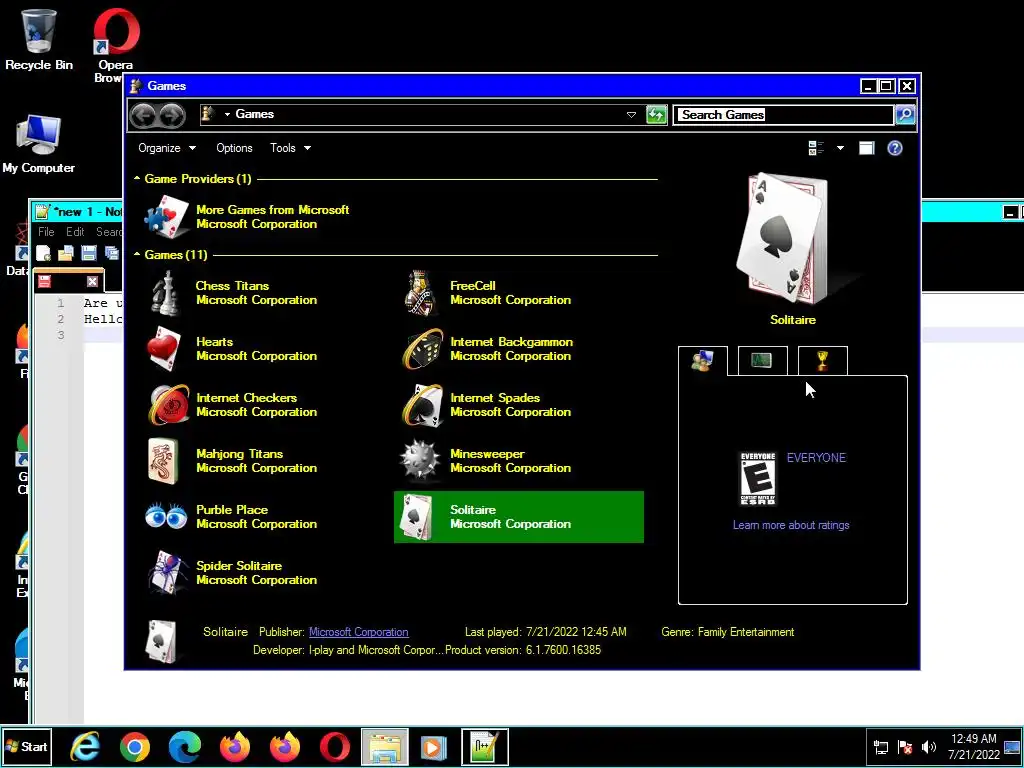Save file icon in Notepad++ toolbar
Image resolution: width=1024 pixels, height=768 pixels.
click(89, 253)
